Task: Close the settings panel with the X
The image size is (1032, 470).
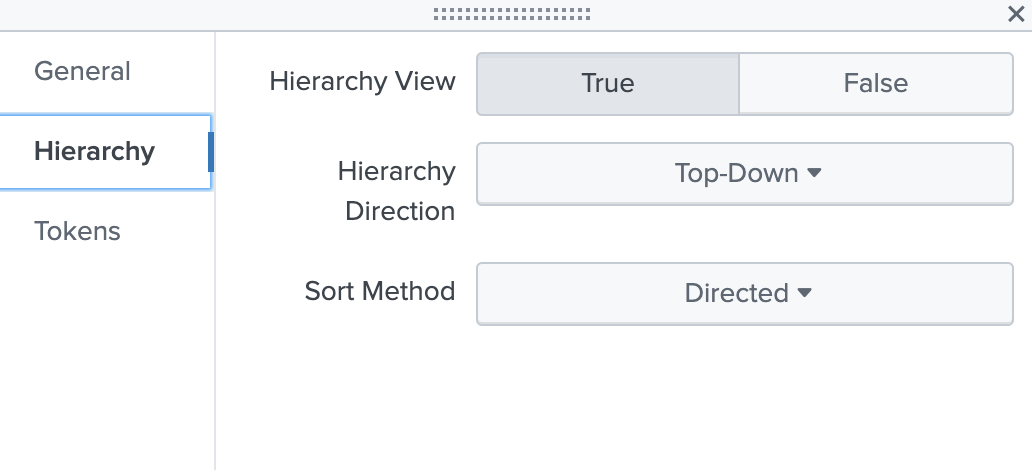Action: 1015,14
